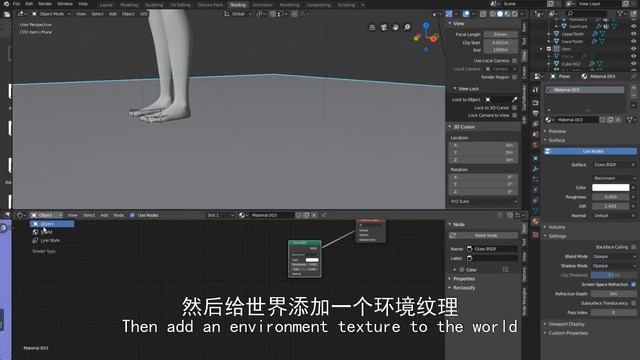This screenshot has width=640, height=360.
Task: Open the Shadow Mode Opaque dropdown
Action: [614, 266]
